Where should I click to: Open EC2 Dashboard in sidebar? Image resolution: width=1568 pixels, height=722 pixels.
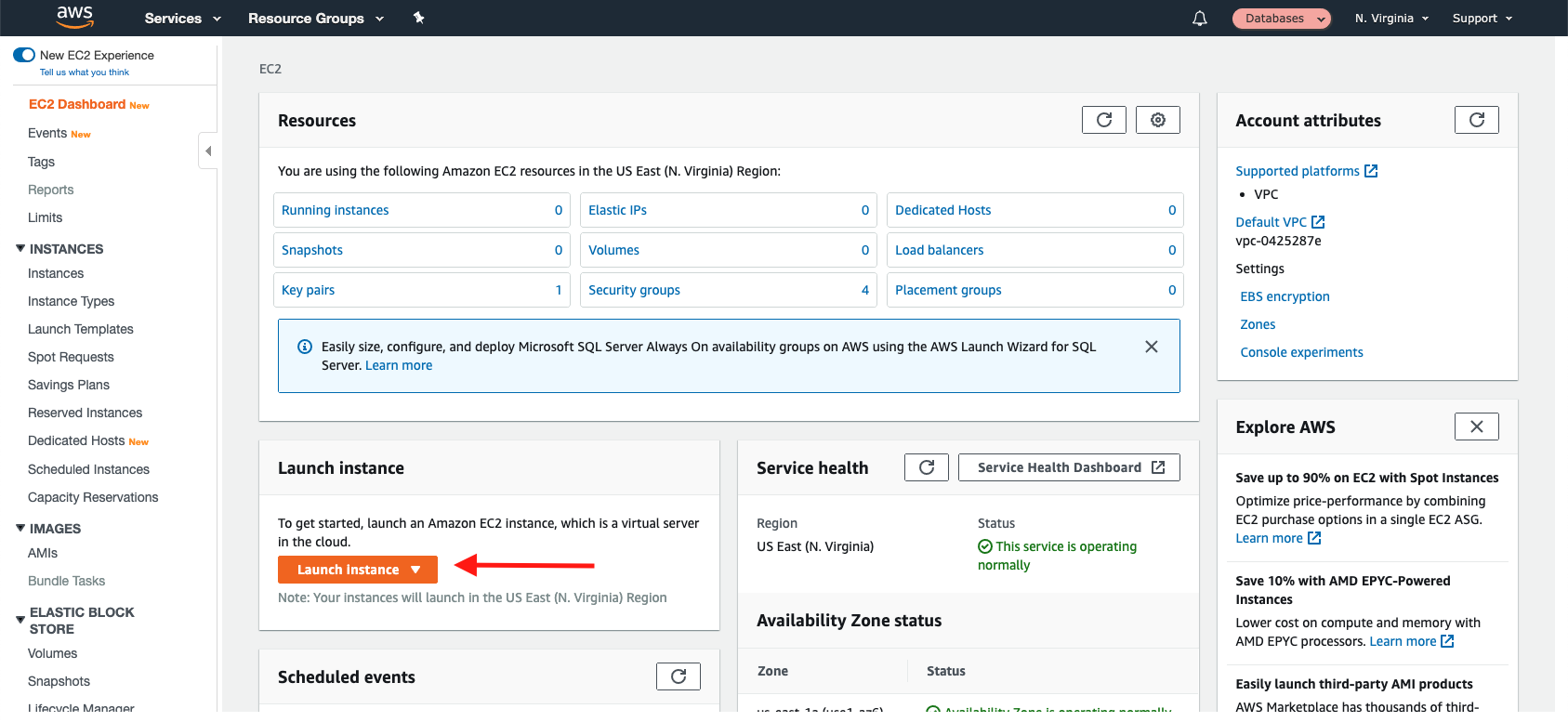pos(77,104)
